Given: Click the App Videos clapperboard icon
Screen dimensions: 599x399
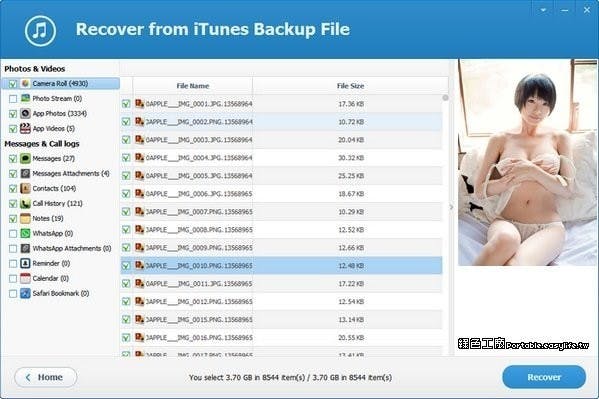Looking at the screenshot, I should click(x=25, y=128).
